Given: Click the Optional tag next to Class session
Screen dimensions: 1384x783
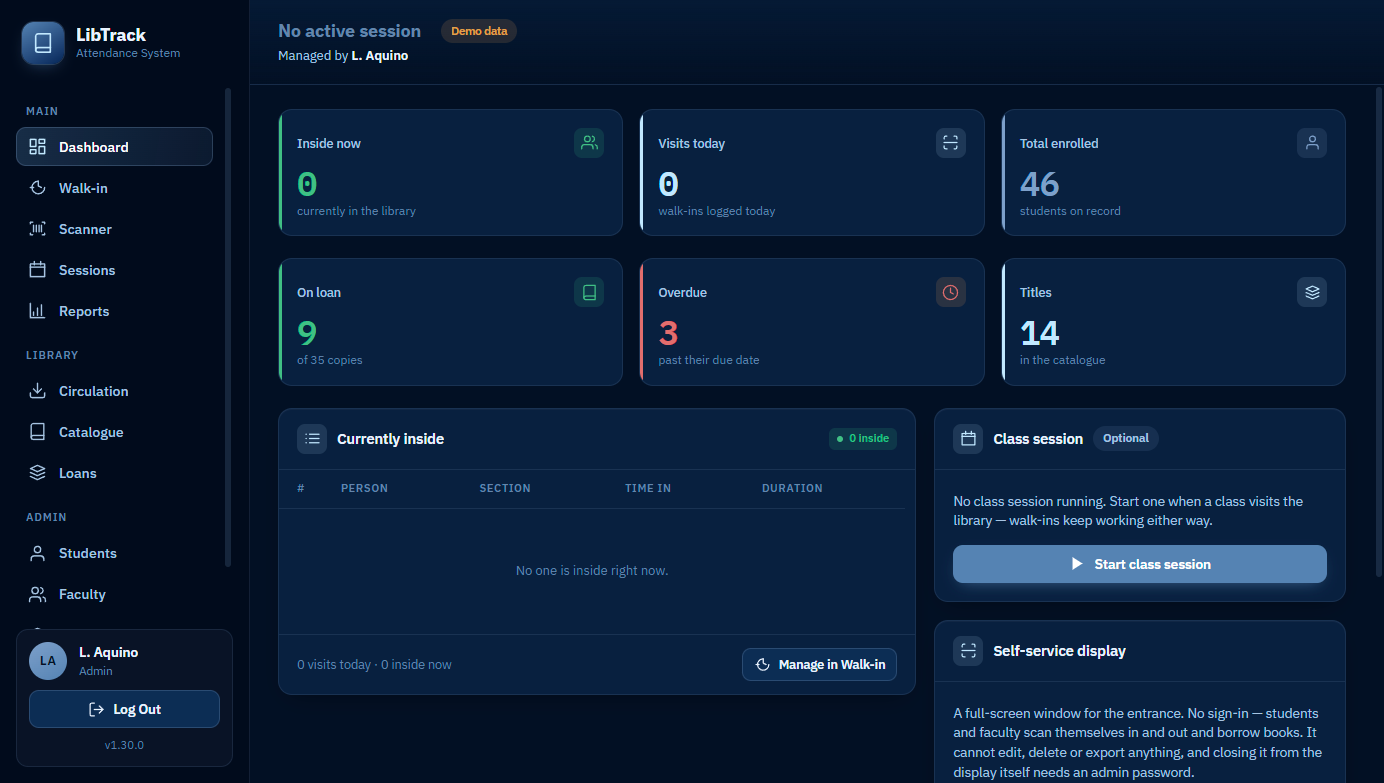Looking at the screenshot, I should 1126,438.
